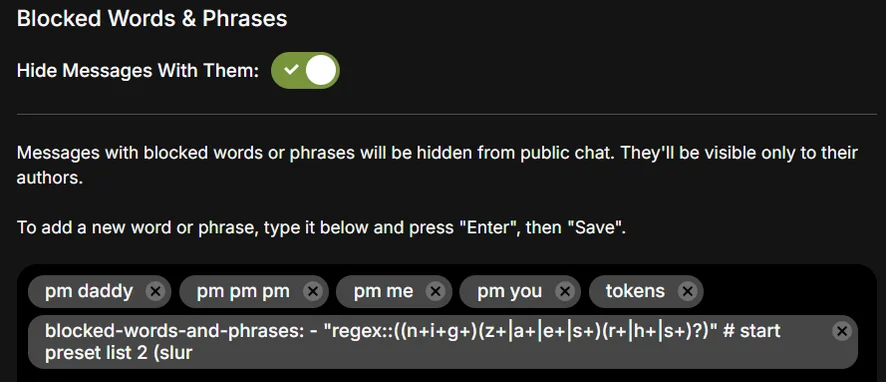This screenshot has height=382, width=886.
Task: Delete the "pm you" blocked phrase
Action: click(x=564, y=292)
